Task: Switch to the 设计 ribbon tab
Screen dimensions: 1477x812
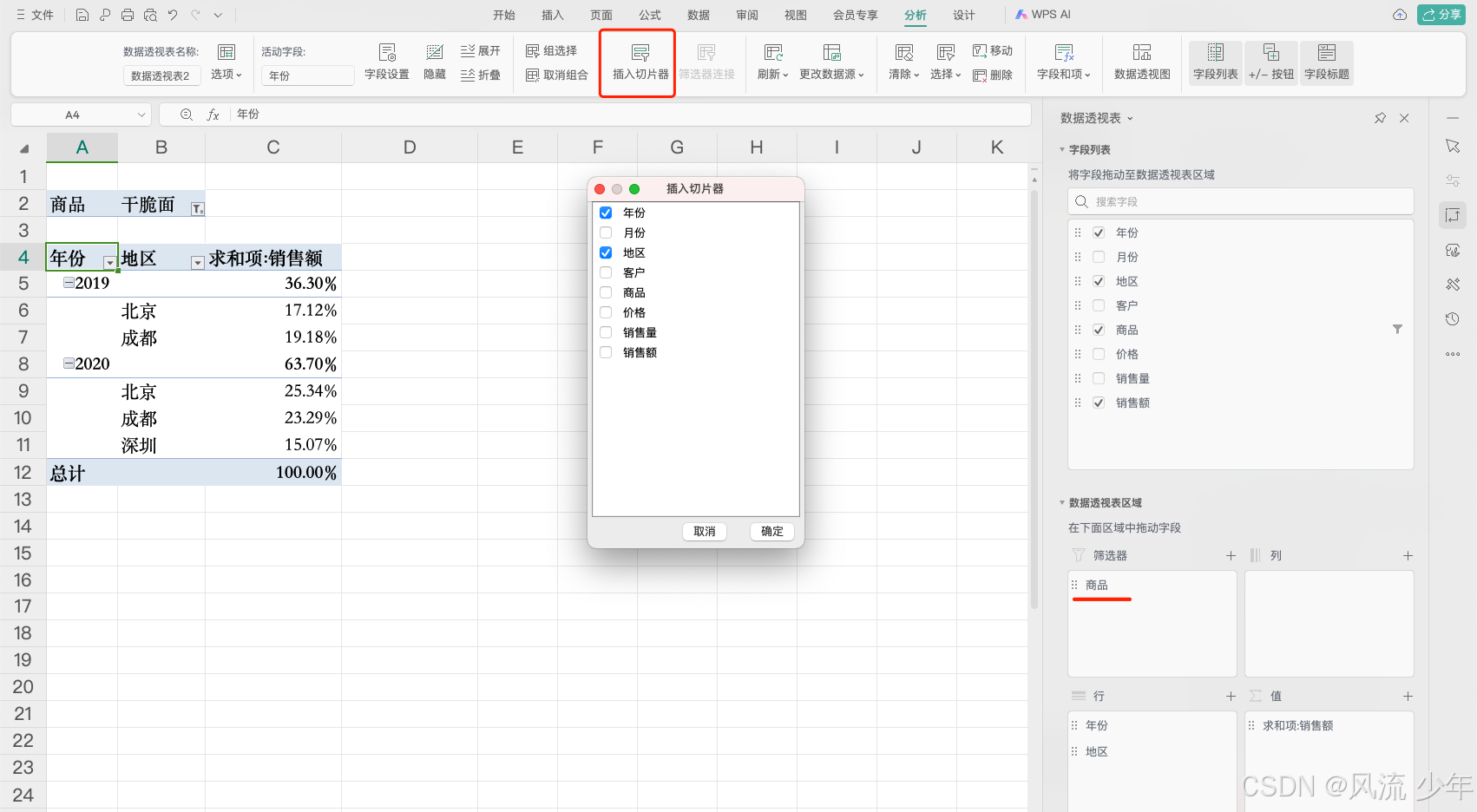Action: (963, 14)
